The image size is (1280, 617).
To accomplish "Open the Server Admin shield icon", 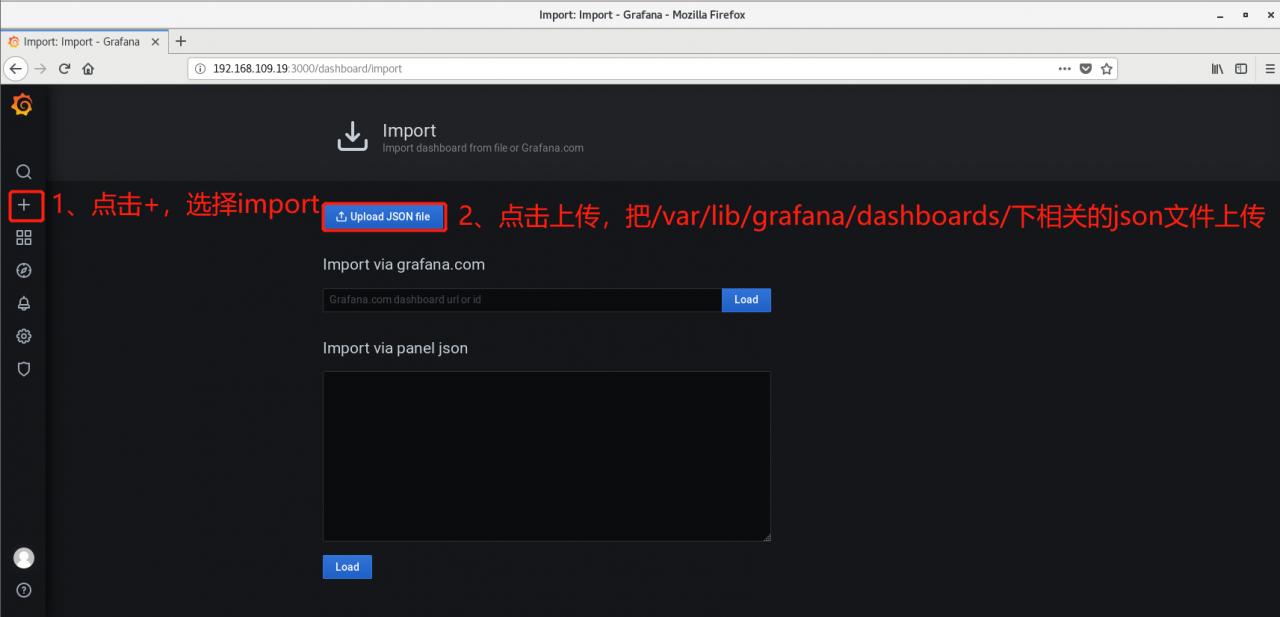I will pos(24,369).
